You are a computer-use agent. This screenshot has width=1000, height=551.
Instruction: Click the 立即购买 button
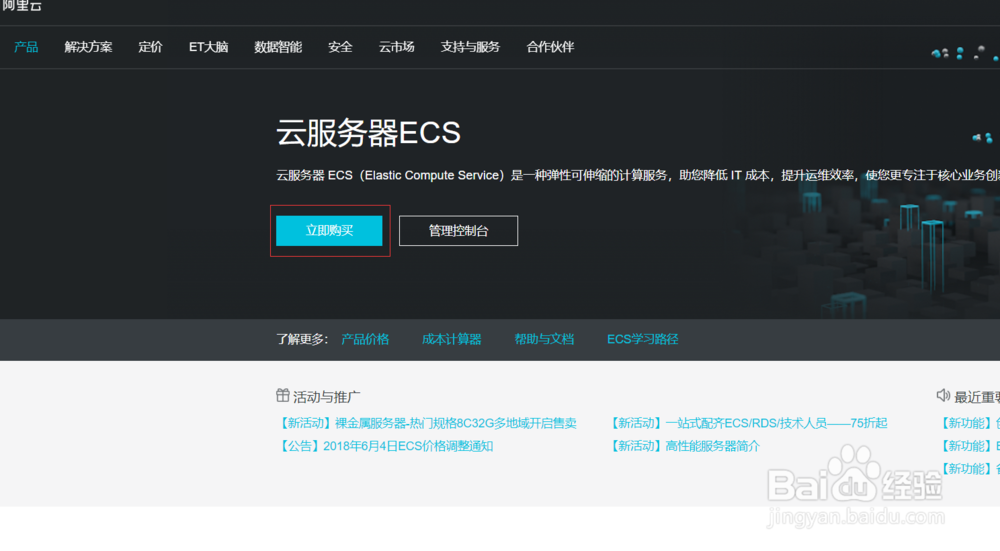(x=329, y=230)
